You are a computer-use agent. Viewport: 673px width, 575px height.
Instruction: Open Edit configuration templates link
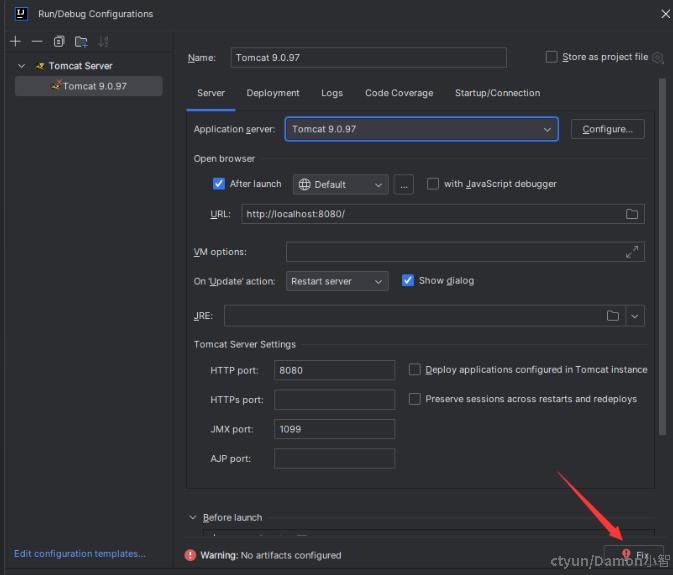point(80,554)
